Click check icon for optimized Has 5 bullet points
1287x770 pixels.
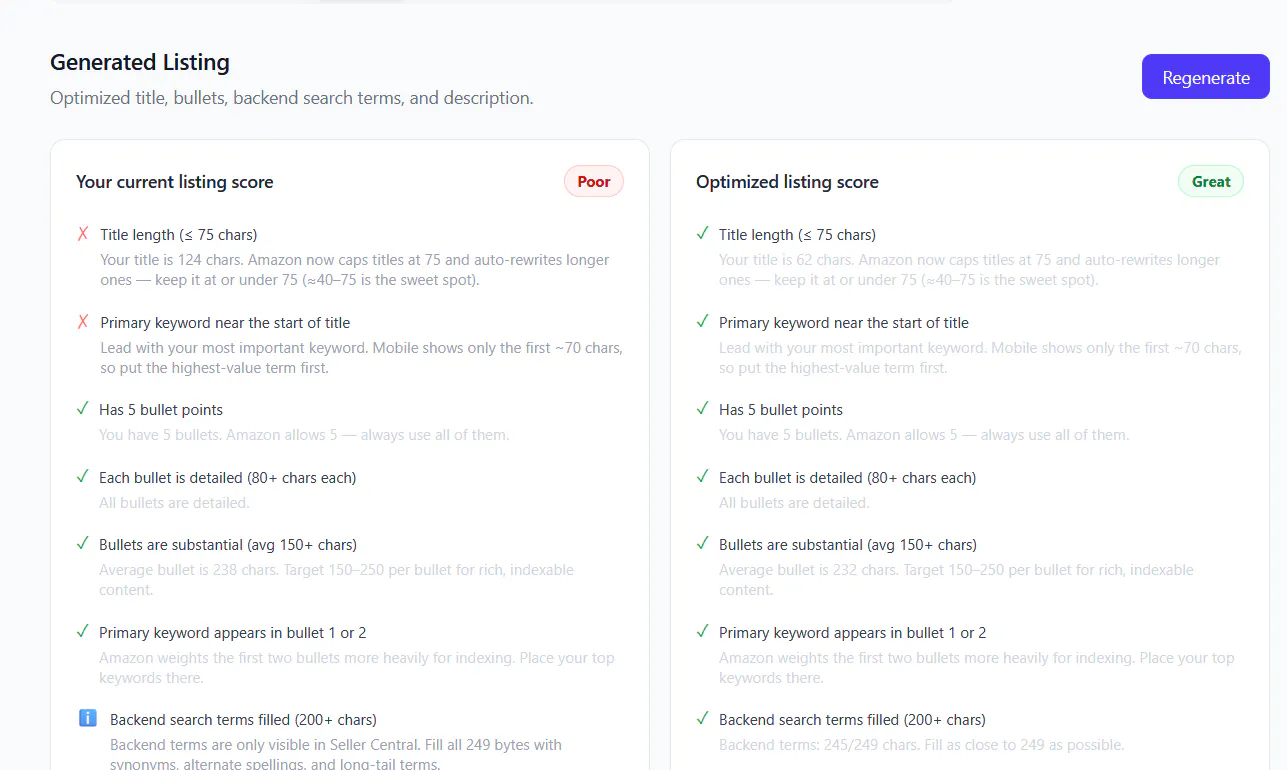coord(703,409)
